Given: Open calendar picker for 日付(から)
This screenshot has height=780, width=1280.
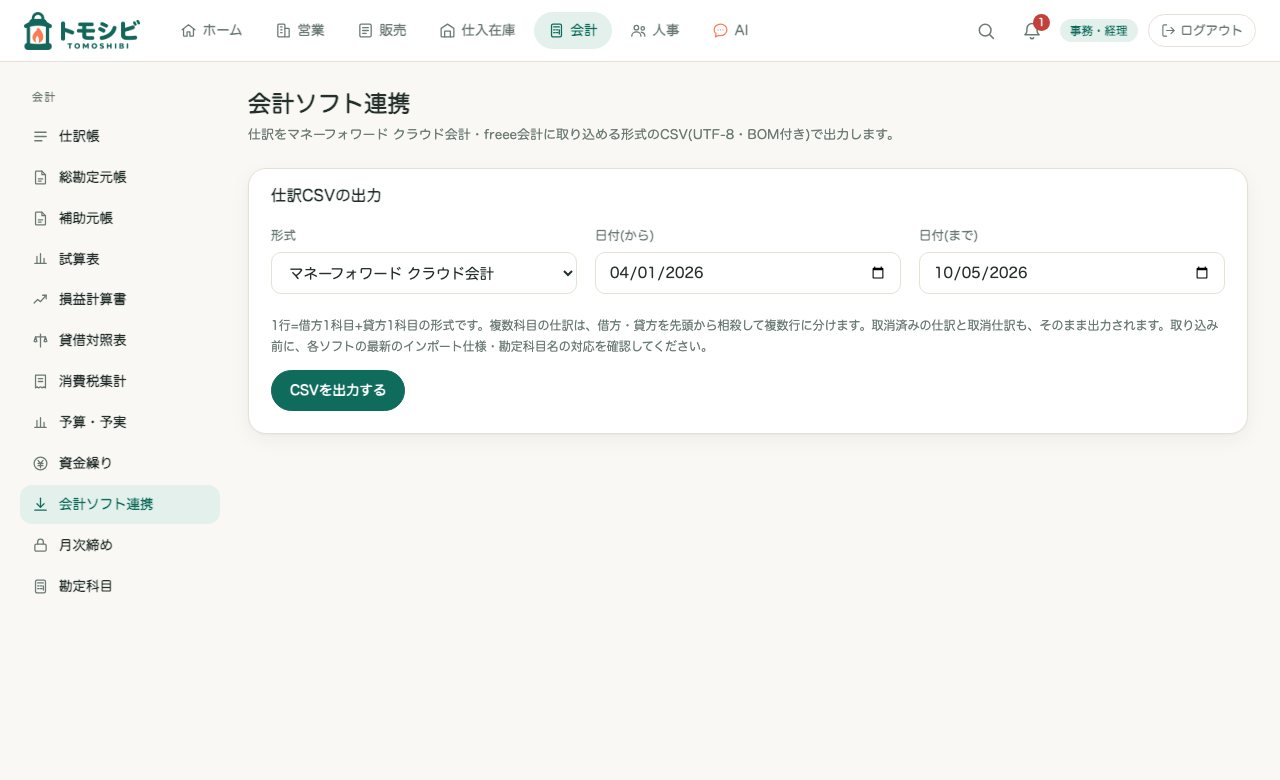Looking at the screenshot, I should coord(878,273).
